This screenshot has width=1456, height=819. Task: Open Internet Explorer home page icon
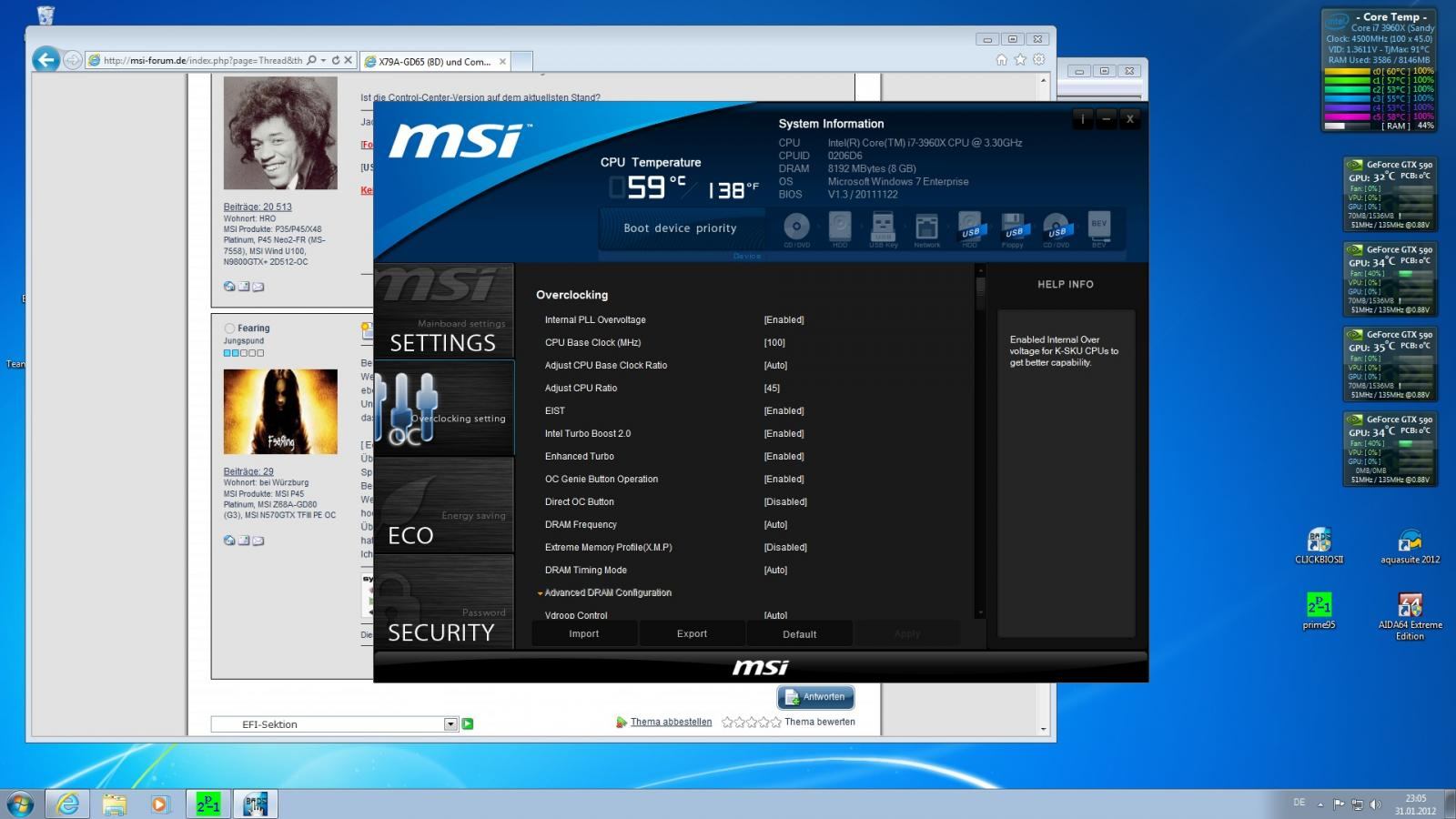coord(1001,60)
